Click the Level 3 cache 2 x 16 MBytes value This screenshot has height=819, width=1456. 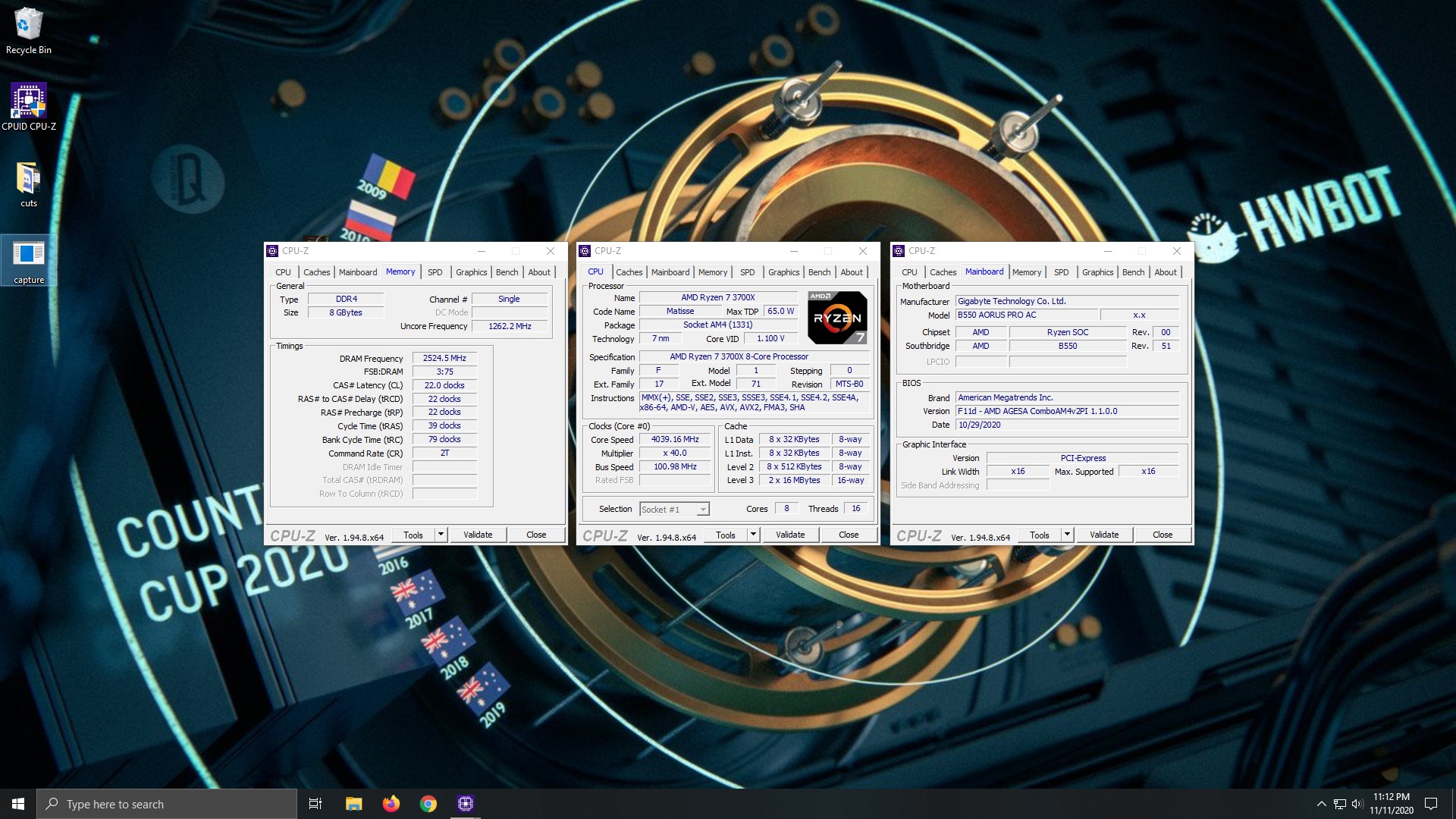click(794, 480)
